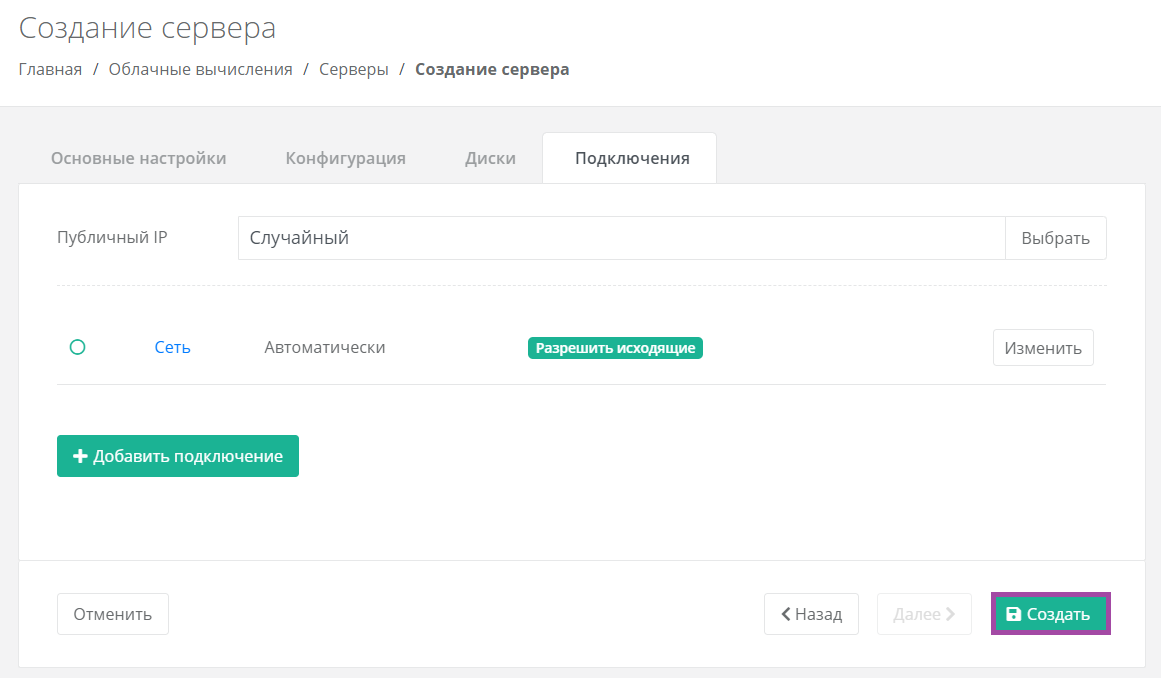Open the Основные настройки tab

tap(138, 158)
